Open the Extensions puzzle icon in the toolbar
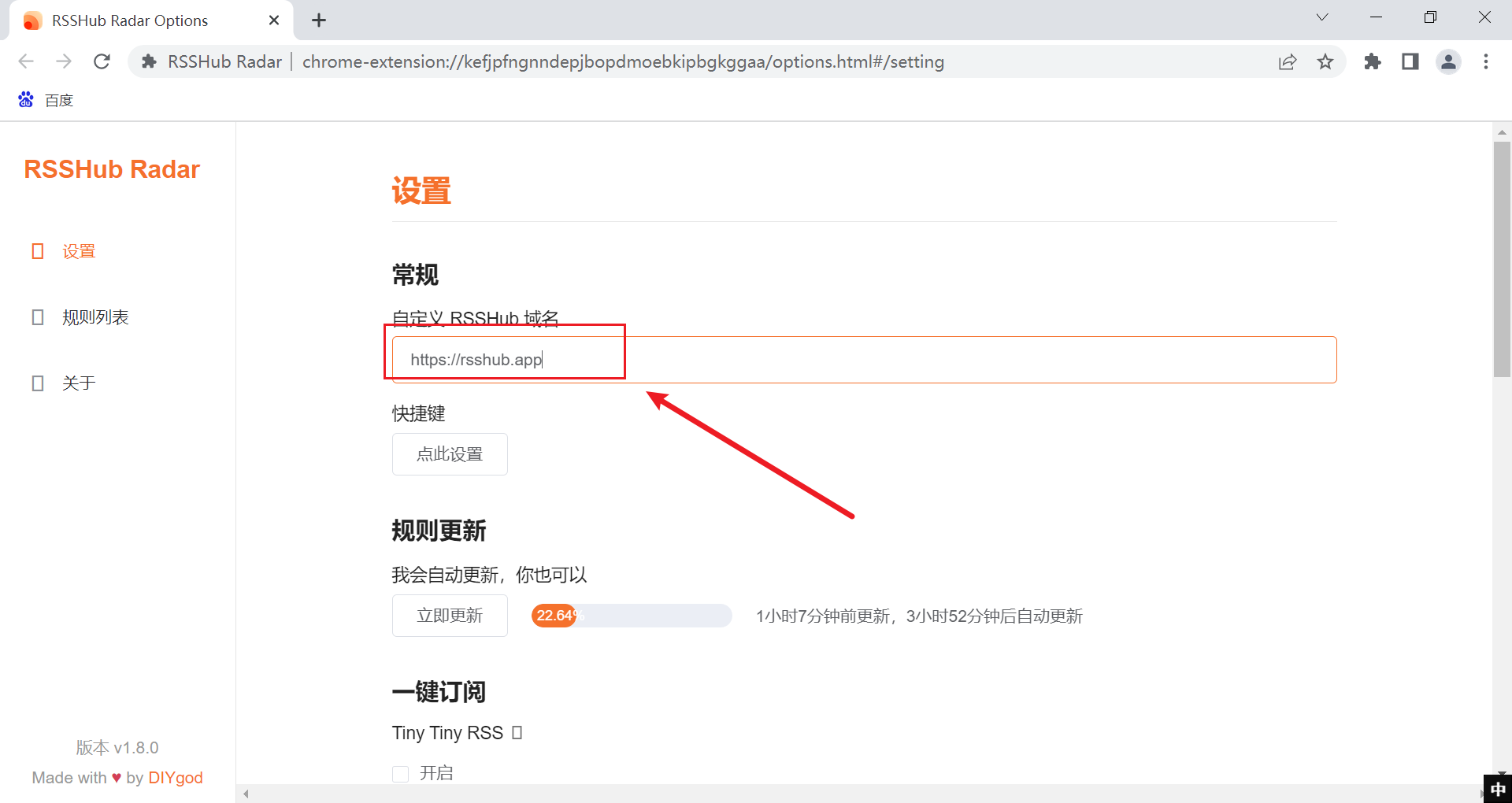1512x803 pixels. 1373,61
